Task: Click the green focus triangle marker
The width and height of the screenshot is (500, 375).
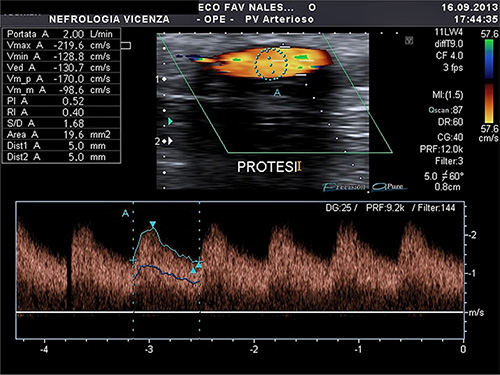Action: pos(171,122)
